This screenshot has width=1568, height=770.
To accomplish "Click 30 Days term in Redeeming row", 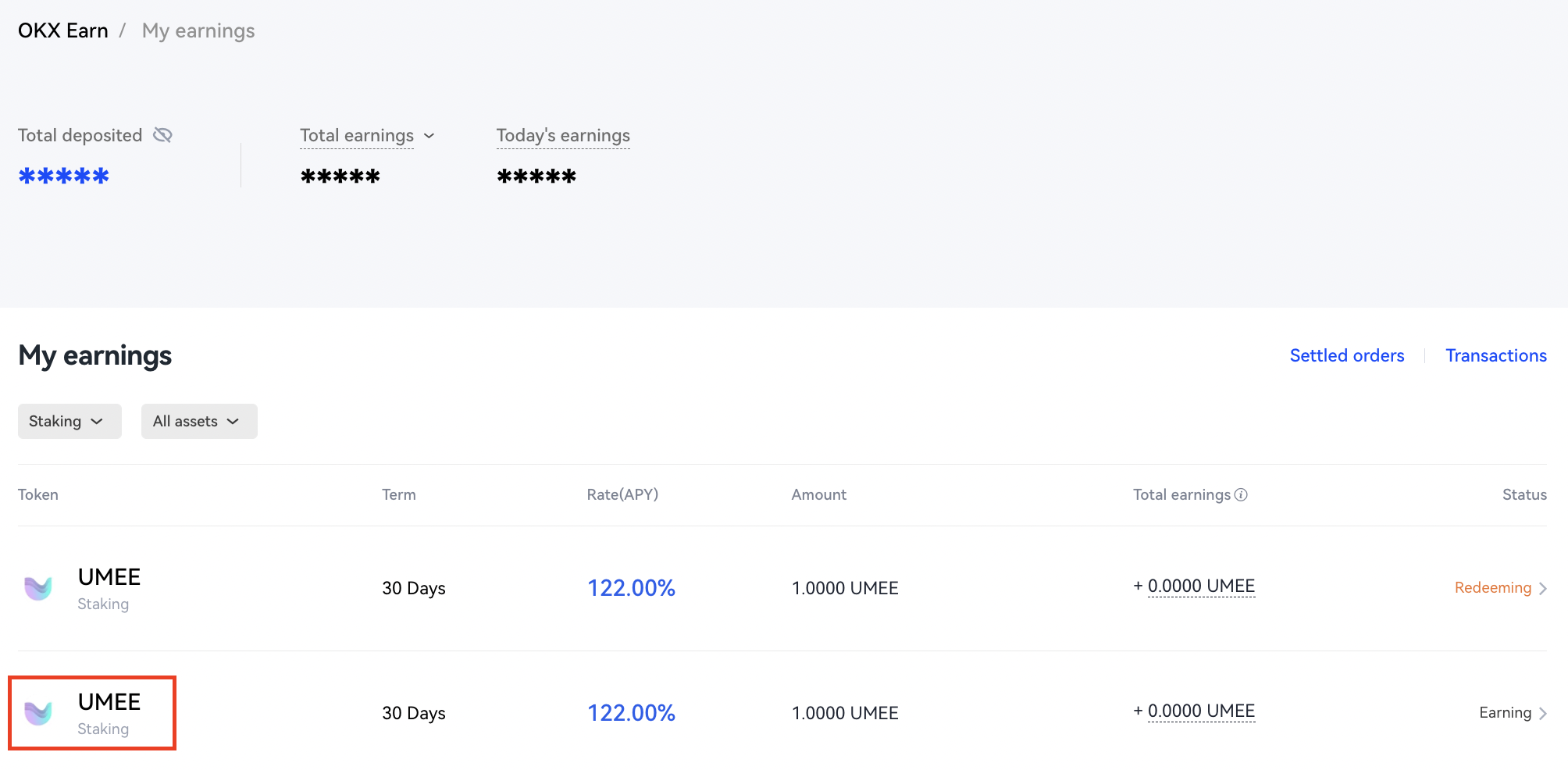I will point(414,588).
